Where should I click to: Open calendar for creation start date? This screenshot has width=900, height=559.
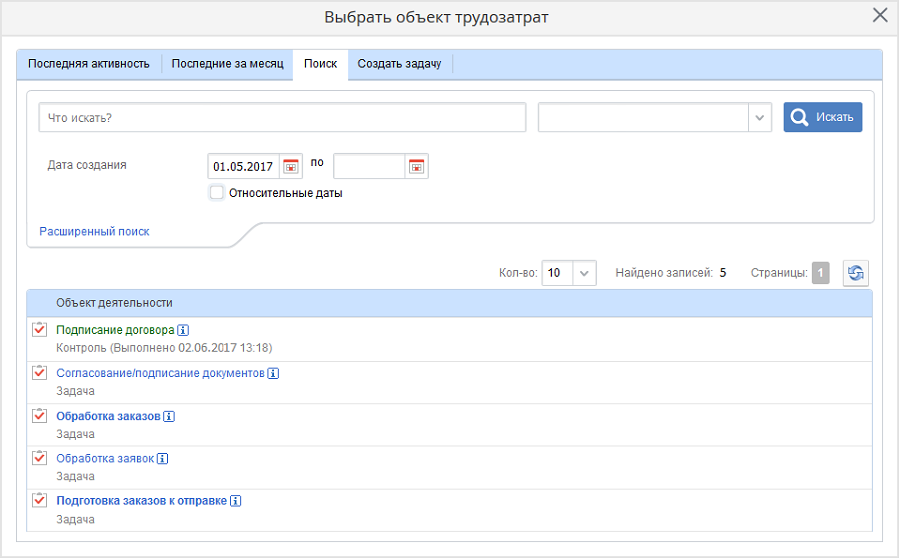coord(291,167)
